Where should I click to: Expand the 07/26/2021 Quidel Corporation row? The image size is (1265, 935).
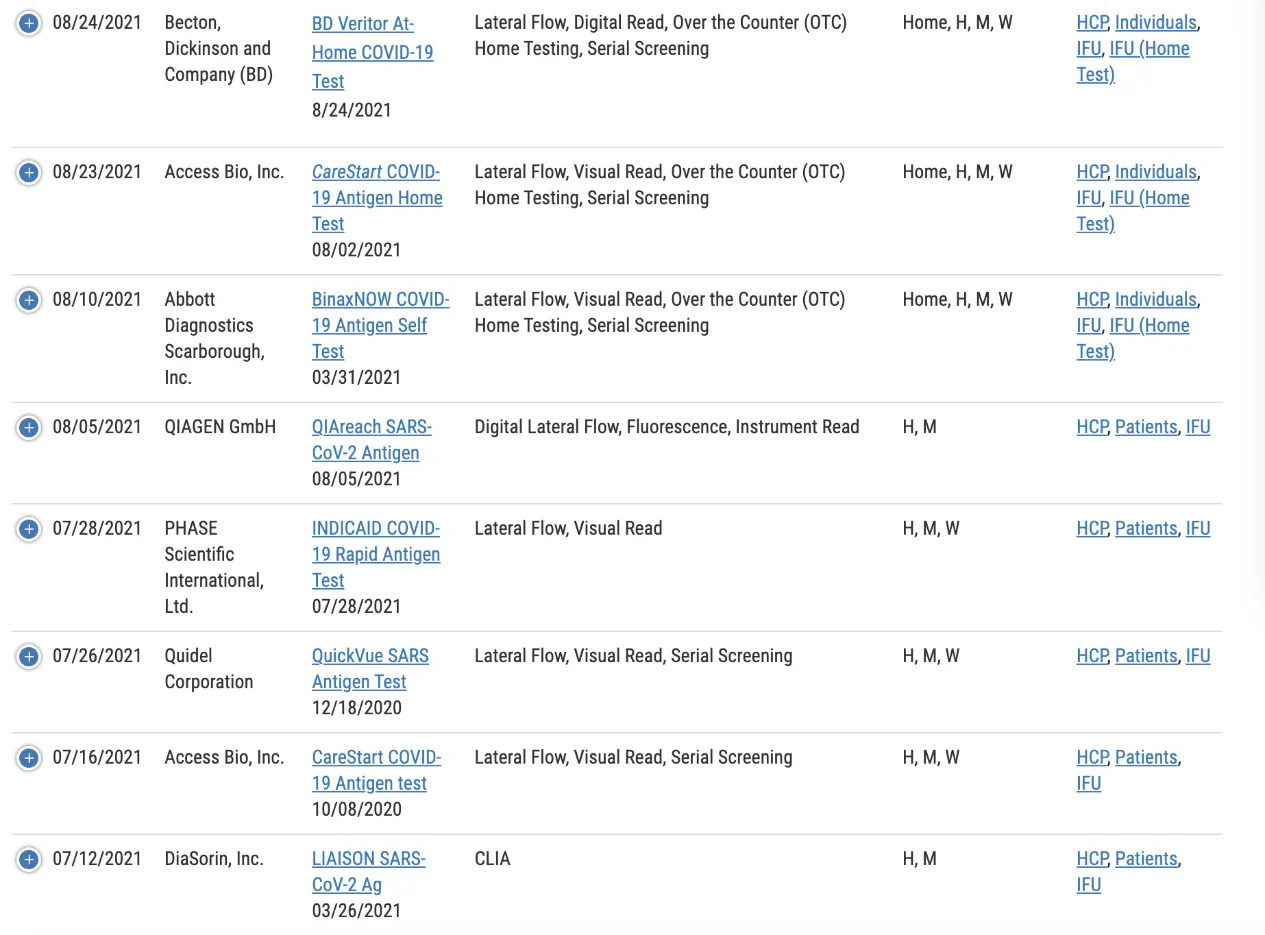(29, 656)
